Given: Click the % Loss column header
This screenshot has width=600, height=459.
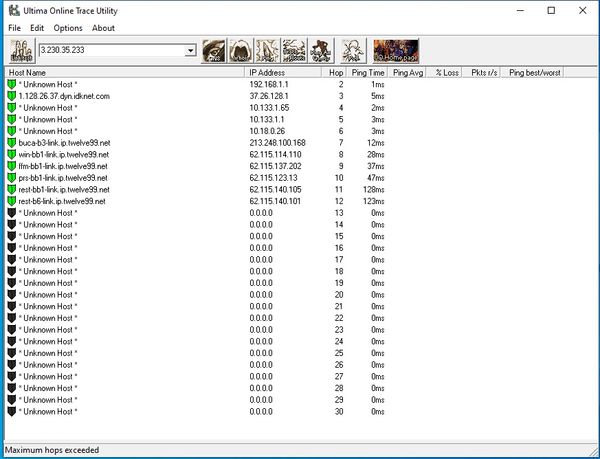Looking at the screenshot, I should click(447, 73).
